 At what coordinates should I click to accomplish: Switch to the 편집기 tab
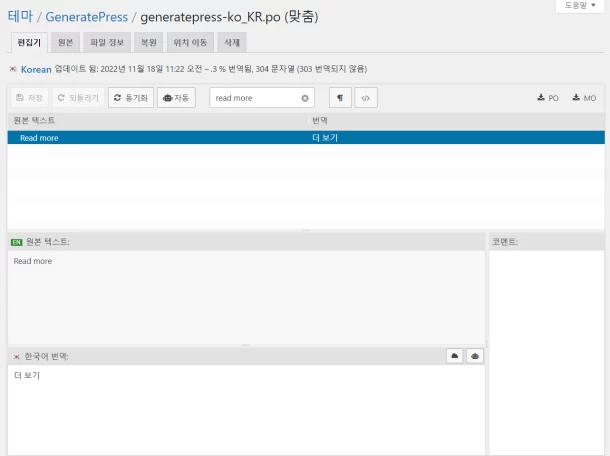[x=29, y=42]
